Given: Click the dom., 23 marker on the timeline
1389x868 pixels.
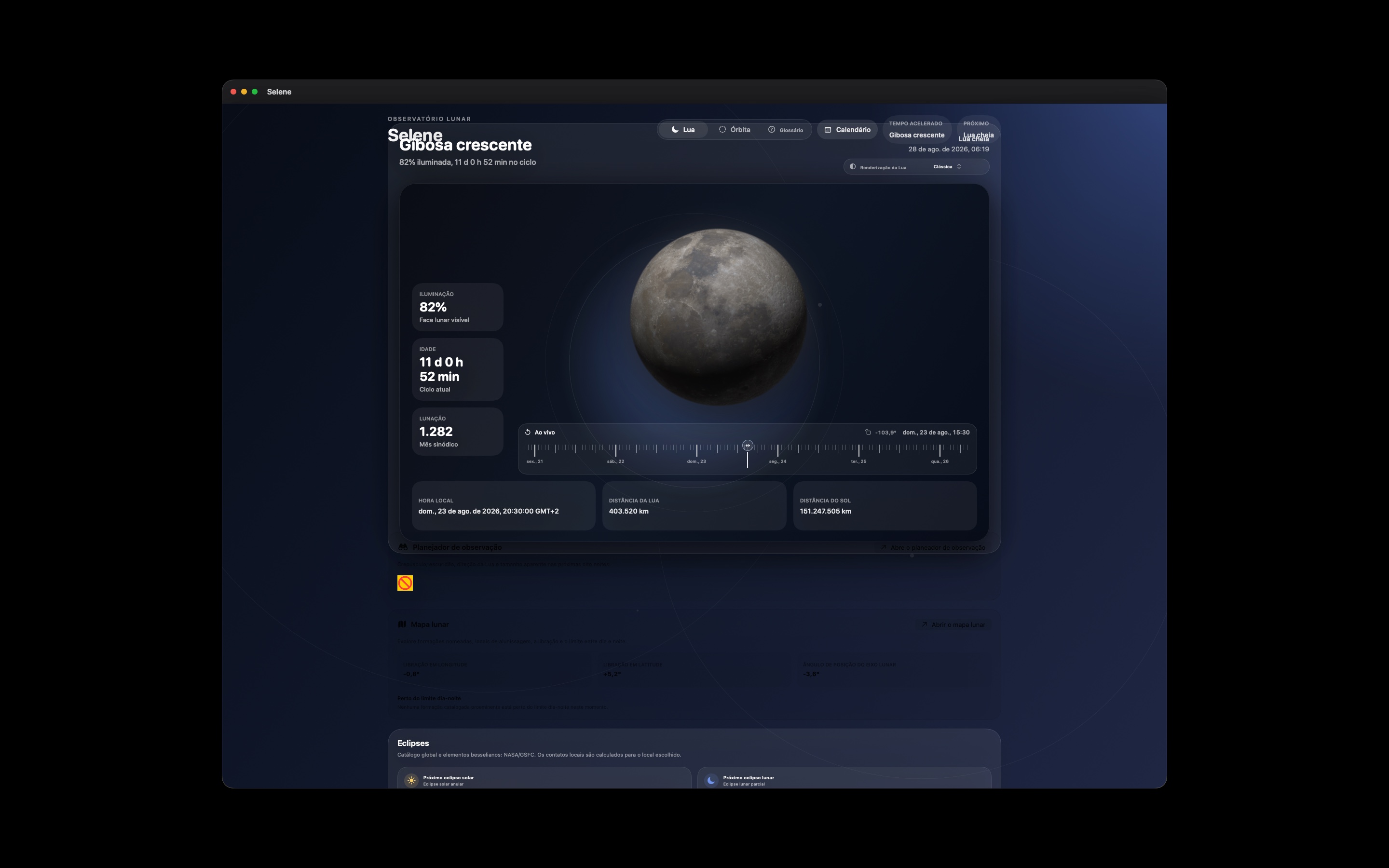Looking at the screenshot, I should [696, 461].
